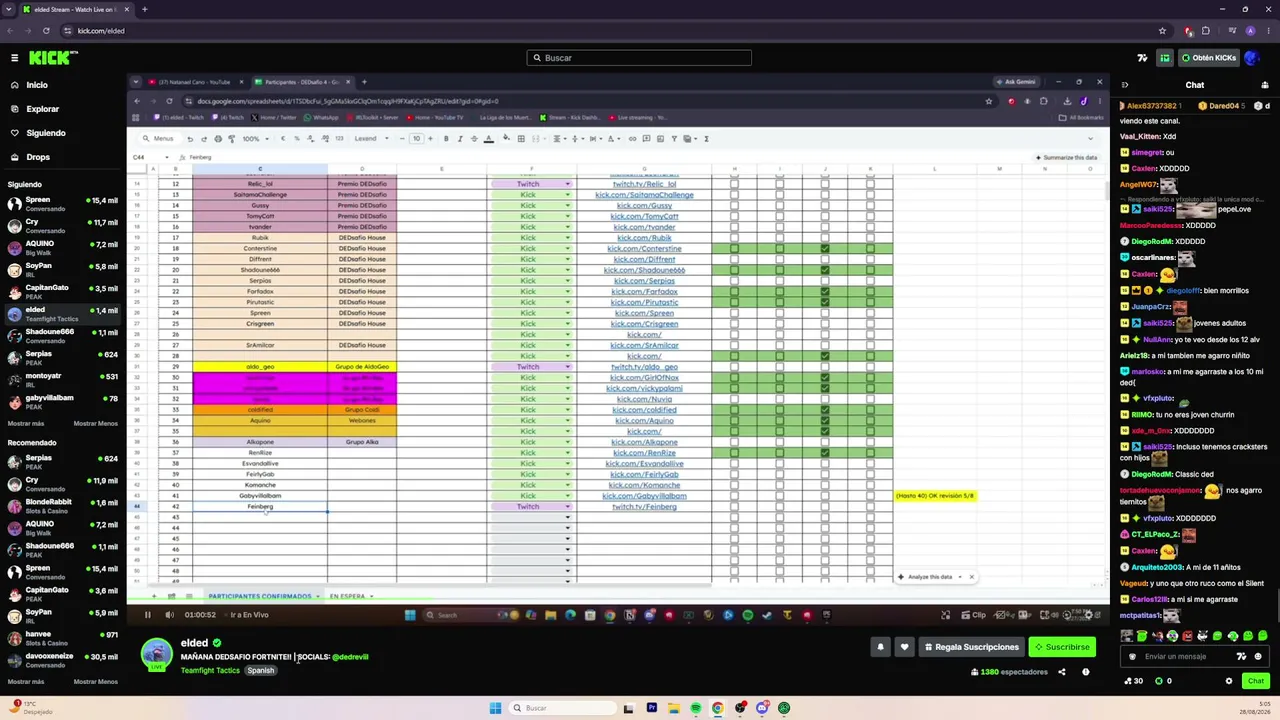Click Undo in the Sheets toolbar
This screenshot has height=720, width=1280.
191,139
